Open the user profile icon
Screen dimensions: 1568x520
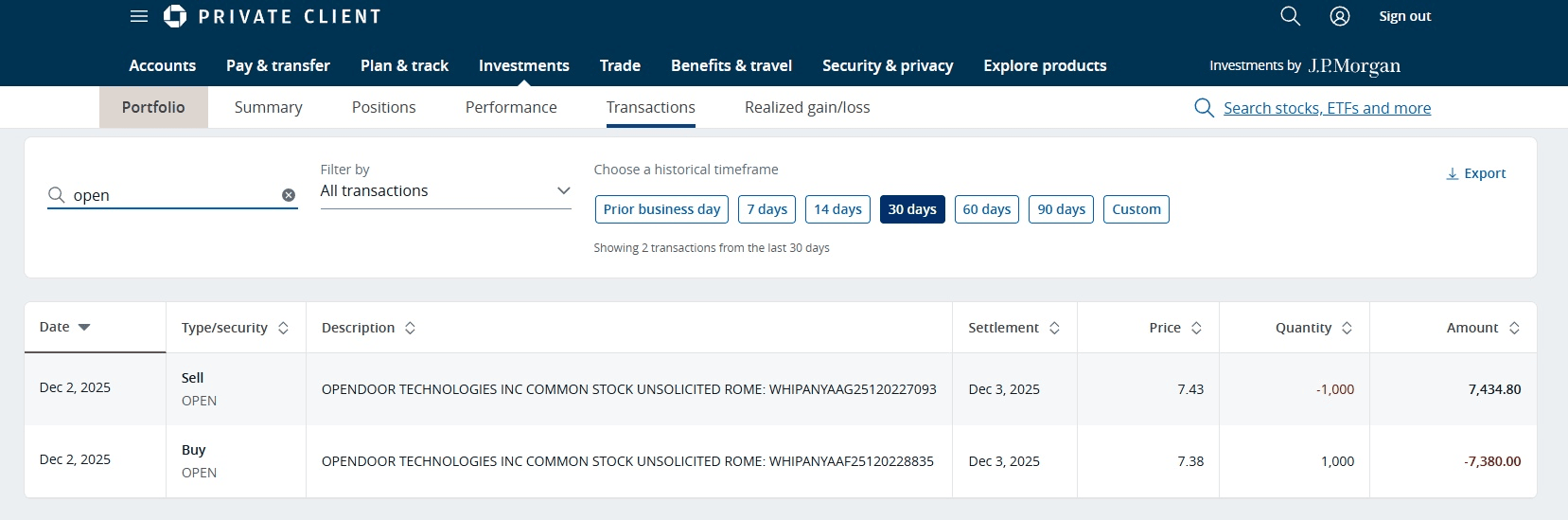click(x=1340, y=16)
